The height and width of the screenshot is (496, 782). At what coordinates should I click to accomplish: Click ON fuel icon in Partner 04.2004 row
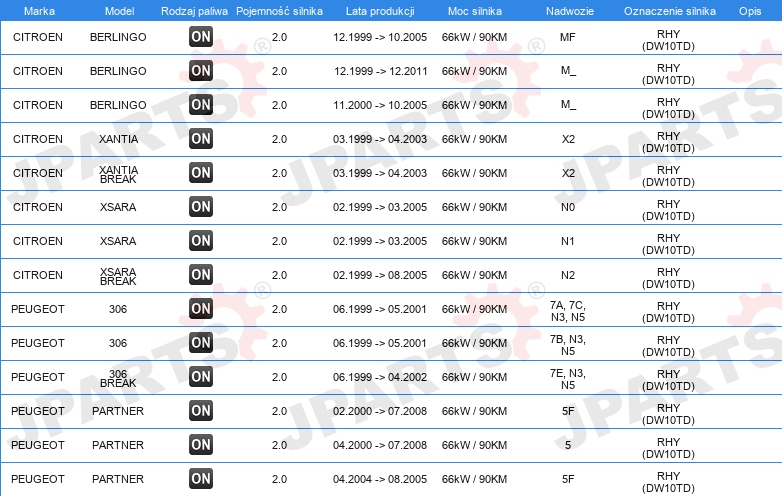[201, 479]
